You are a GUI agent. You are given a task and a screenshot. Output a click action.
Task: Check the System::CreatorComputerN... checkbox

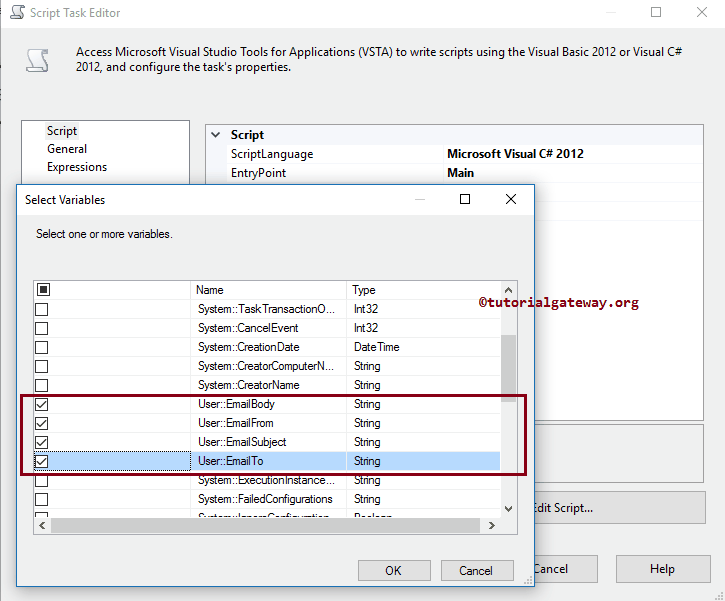(42, 366)
